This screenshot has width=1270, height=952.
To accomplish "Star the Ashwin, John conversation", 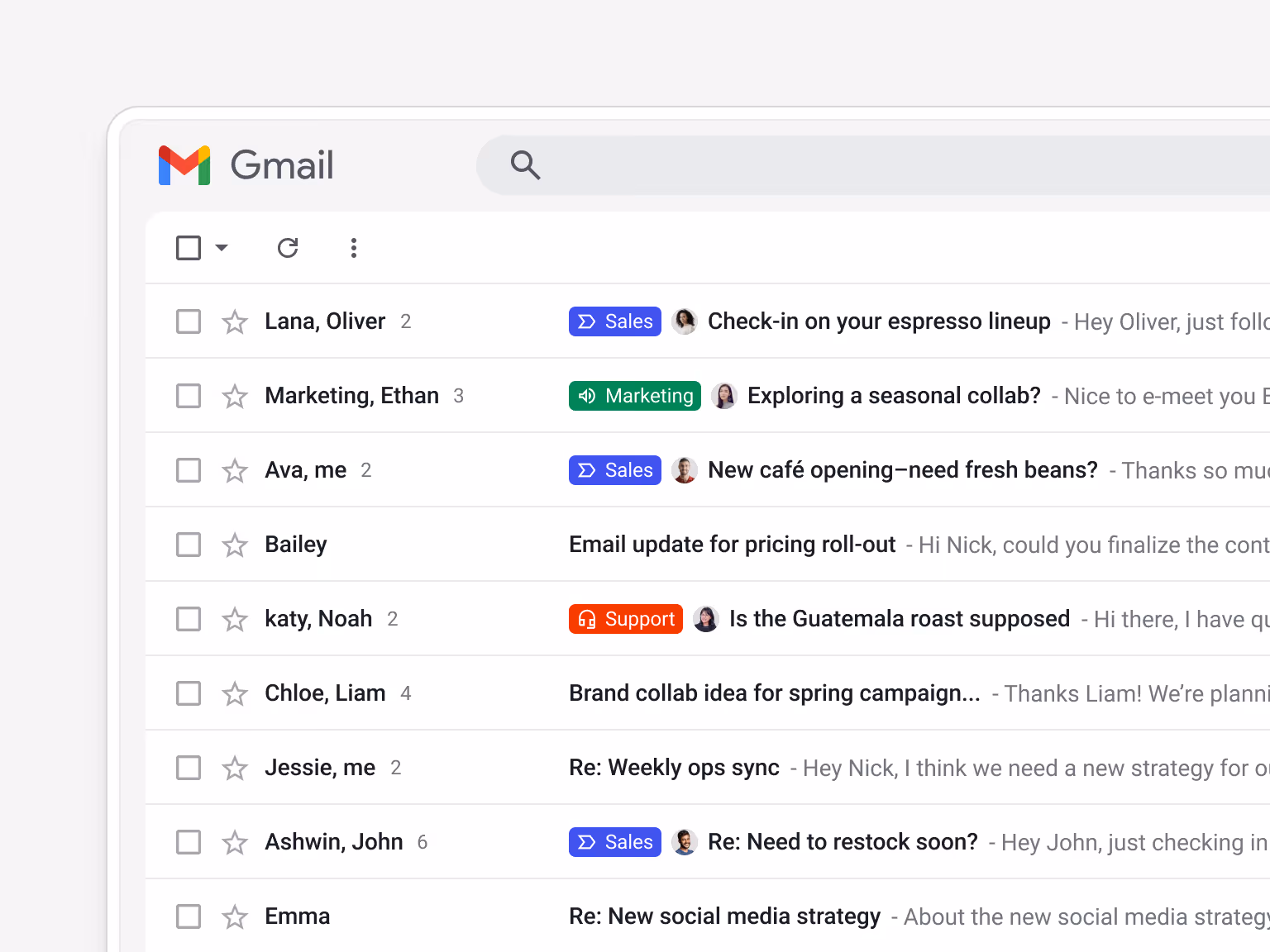I will (x=235, y=842).
